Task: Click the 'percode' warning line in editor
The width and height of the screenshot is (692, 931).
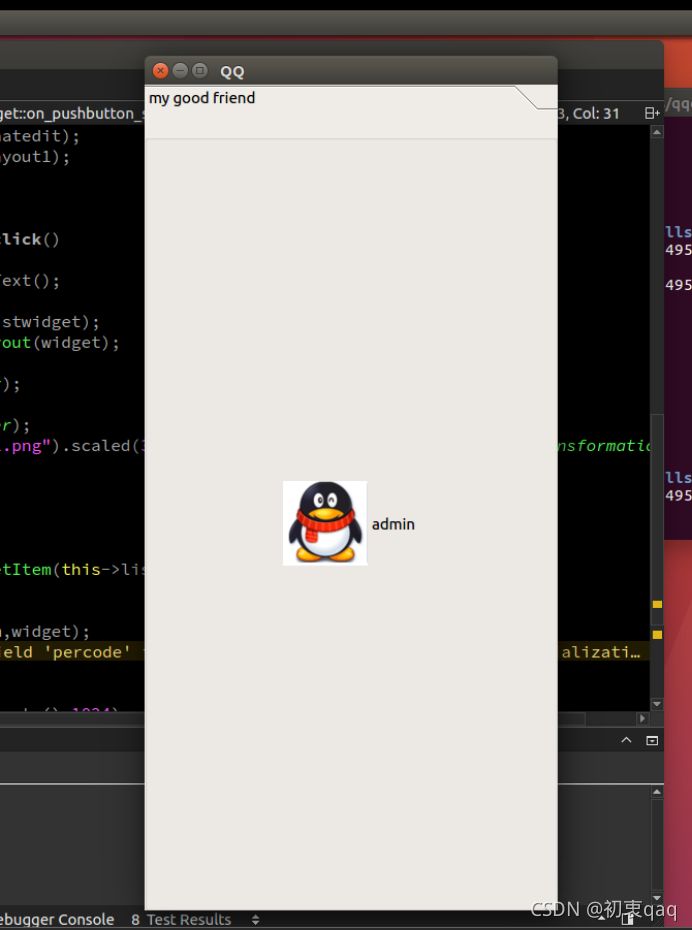Action: pyautogui.click(x=71, y=652)
